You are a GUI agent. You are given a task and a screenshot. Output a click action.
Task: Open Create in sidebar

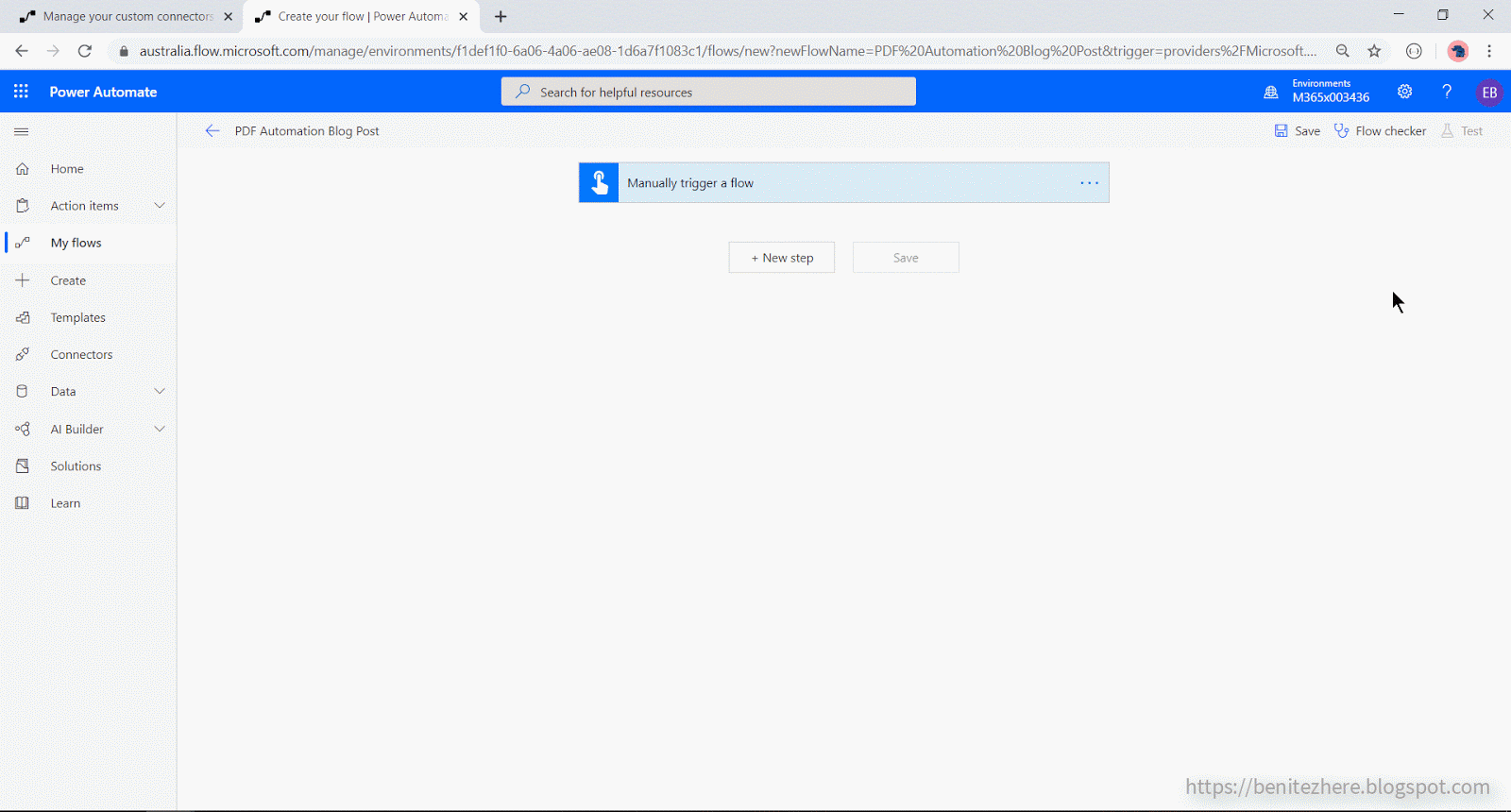click(68, 280)
